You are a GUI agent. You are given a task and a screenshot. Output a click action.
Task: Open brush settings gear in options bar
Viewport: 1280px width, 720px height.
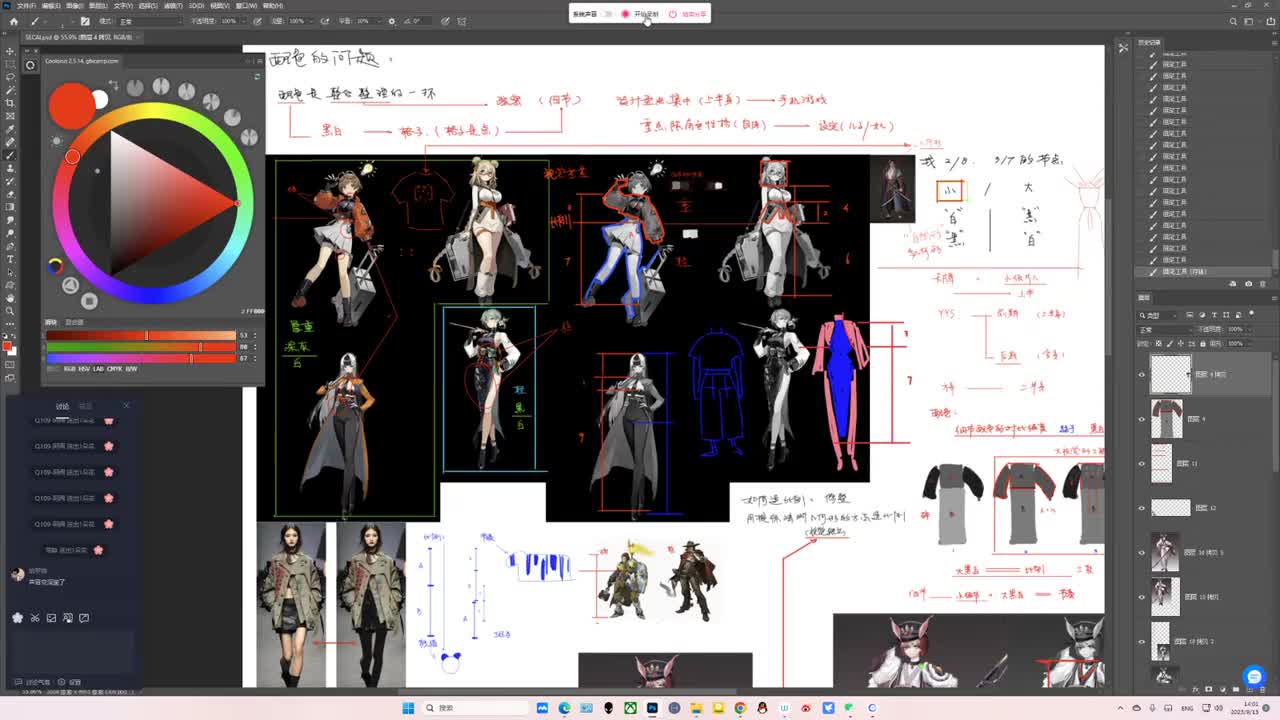[391, 21]
